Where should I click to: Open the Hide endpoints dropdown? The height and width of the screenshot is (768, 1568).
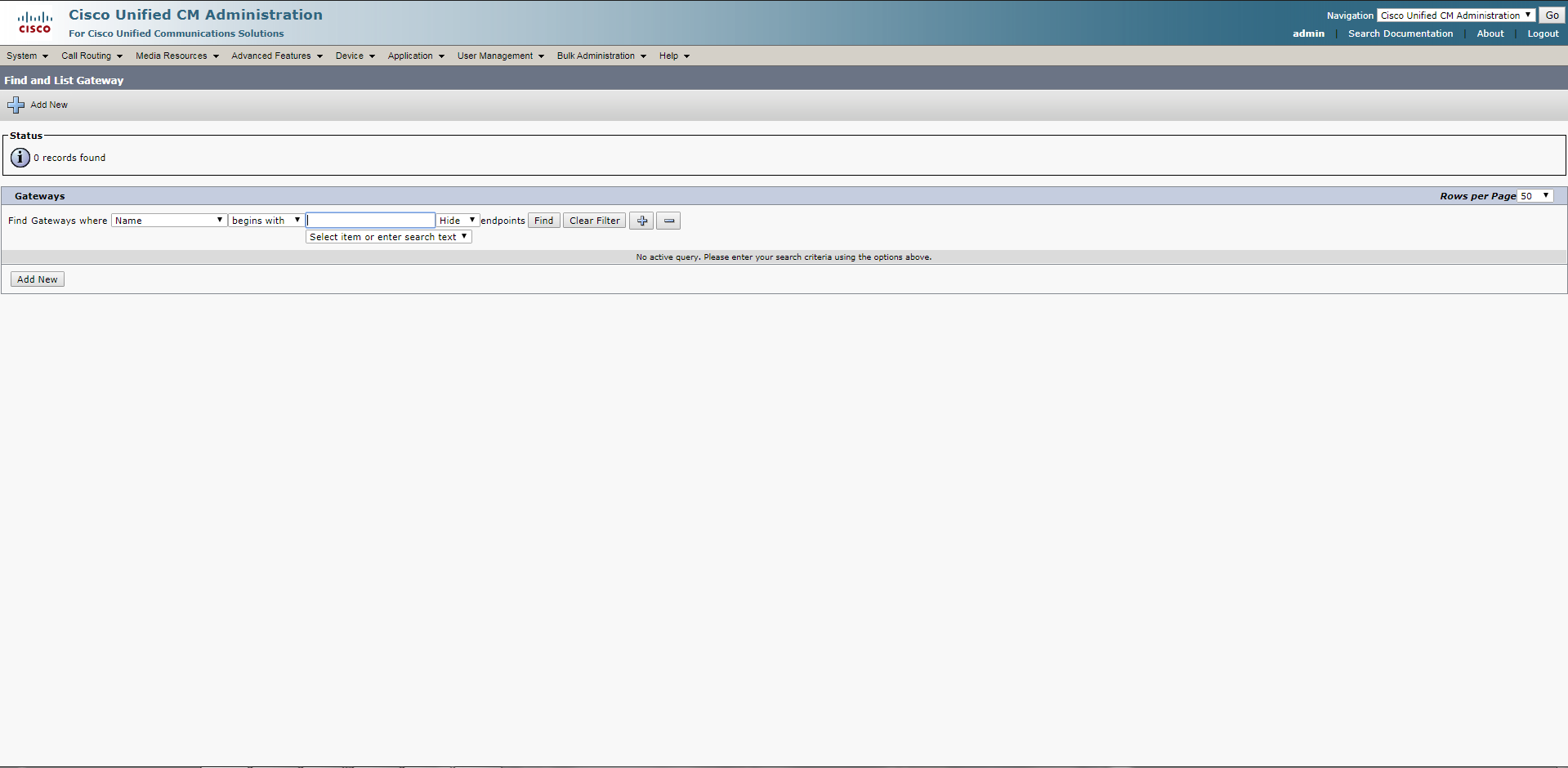pyautogui.click(x=458, y=221)
